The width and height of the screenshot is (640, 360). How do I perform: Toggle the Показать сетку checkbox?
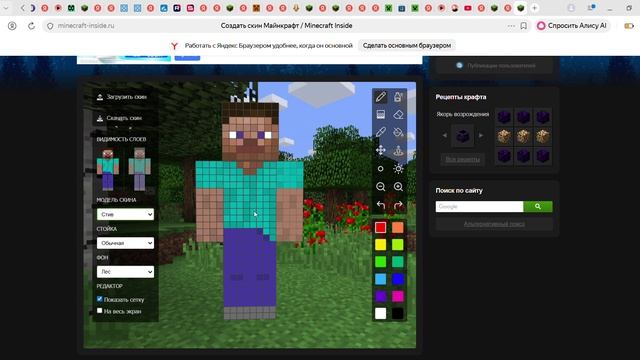(x=100, y=299)
